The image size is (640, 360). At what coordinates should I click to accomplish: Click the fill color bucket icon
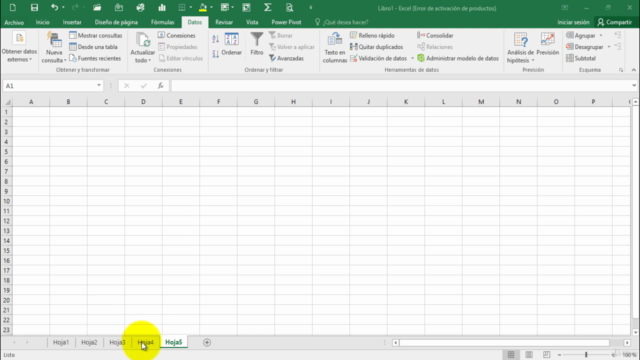(203, 7)
